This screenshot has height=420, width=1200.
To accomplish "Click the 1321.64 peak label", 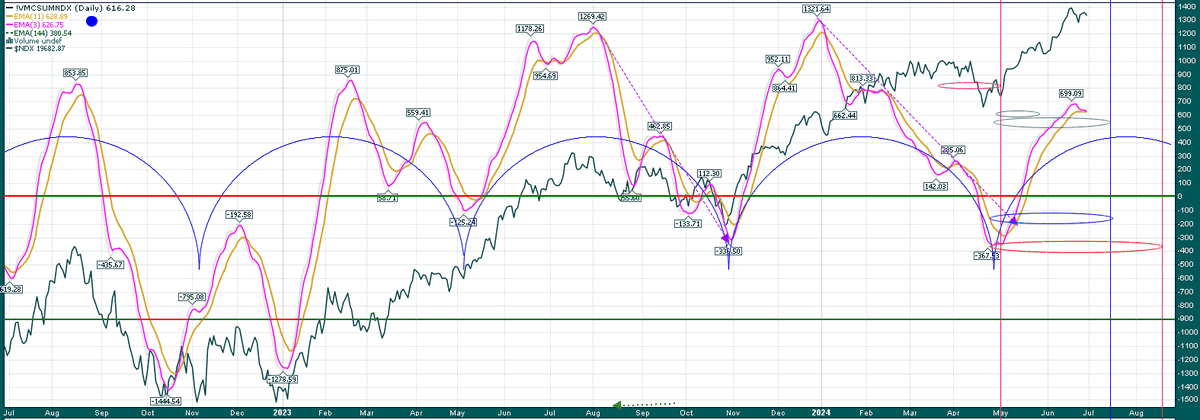I will [x=816, y=9].
